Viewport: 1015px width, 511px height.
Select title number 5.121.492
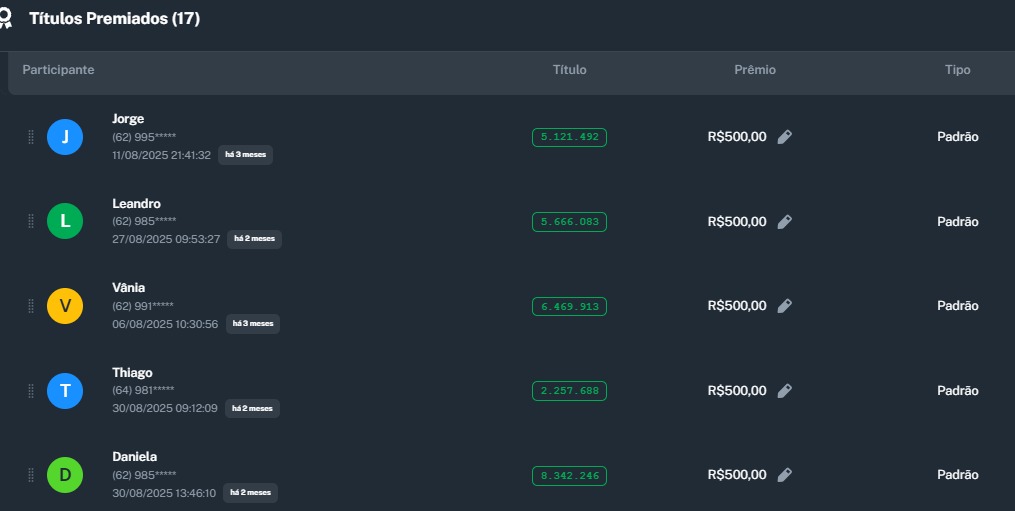click(x=569, y=137)
